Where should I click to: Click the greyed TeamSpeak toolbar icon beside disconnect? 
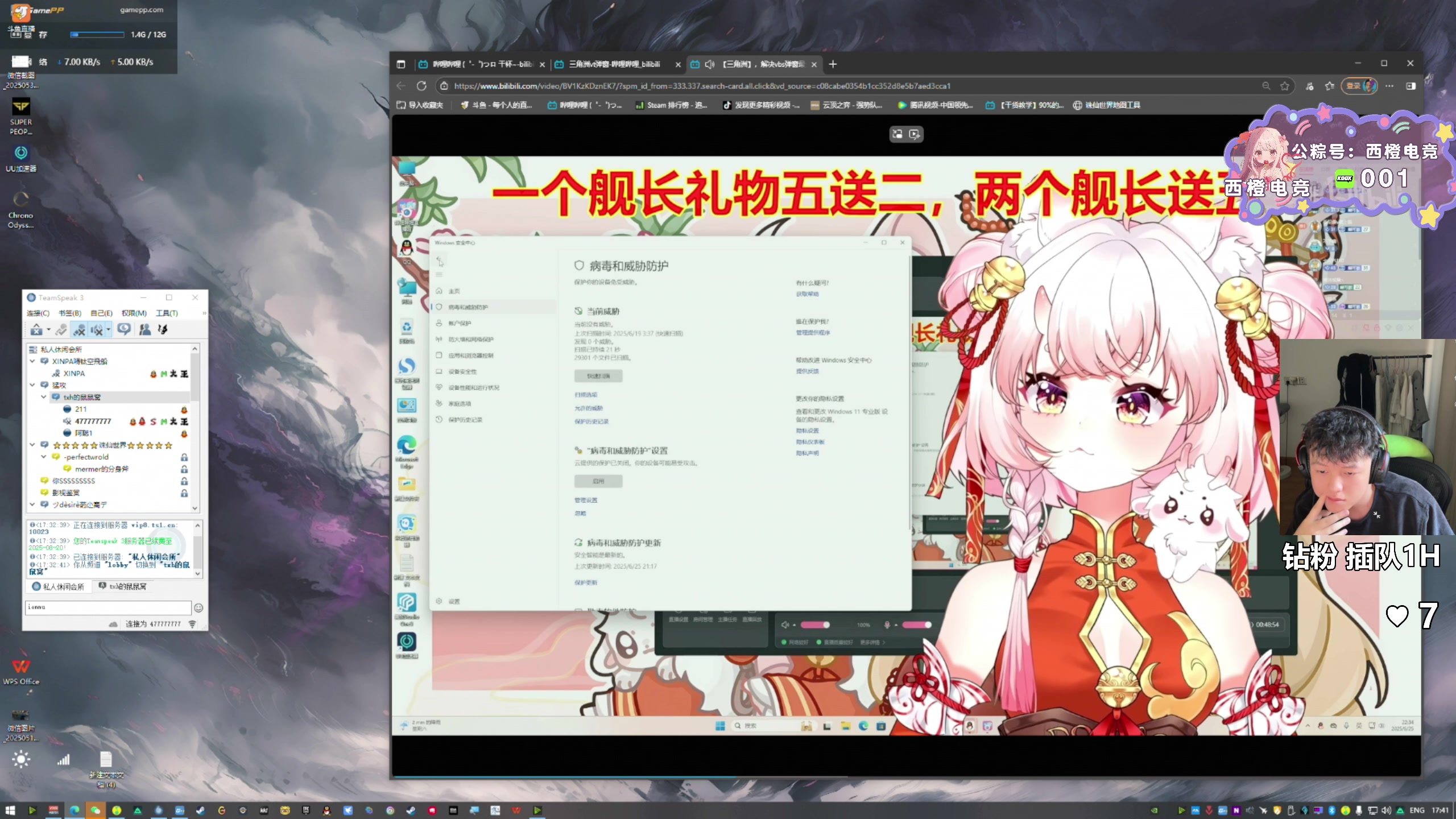(61, 329)
